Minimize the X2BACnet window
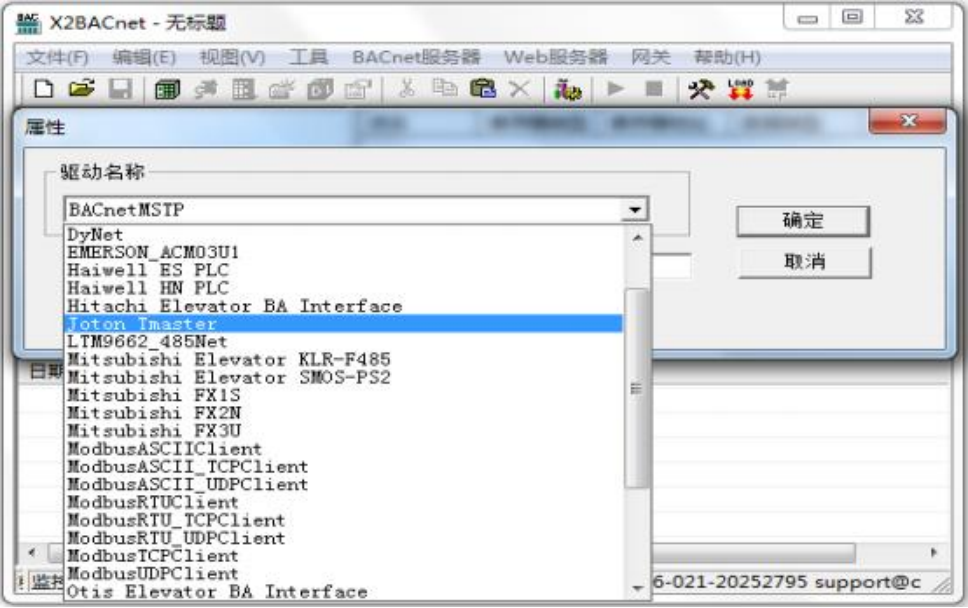The width and height of the screenshot is (968, 608). pyautogui.click(x=807, y=18)
